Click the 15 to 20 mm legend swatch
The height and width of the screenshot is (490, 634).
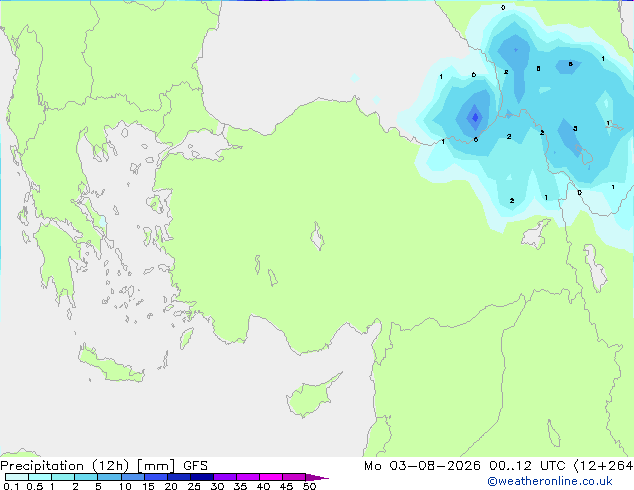click(x=156, y=477)
